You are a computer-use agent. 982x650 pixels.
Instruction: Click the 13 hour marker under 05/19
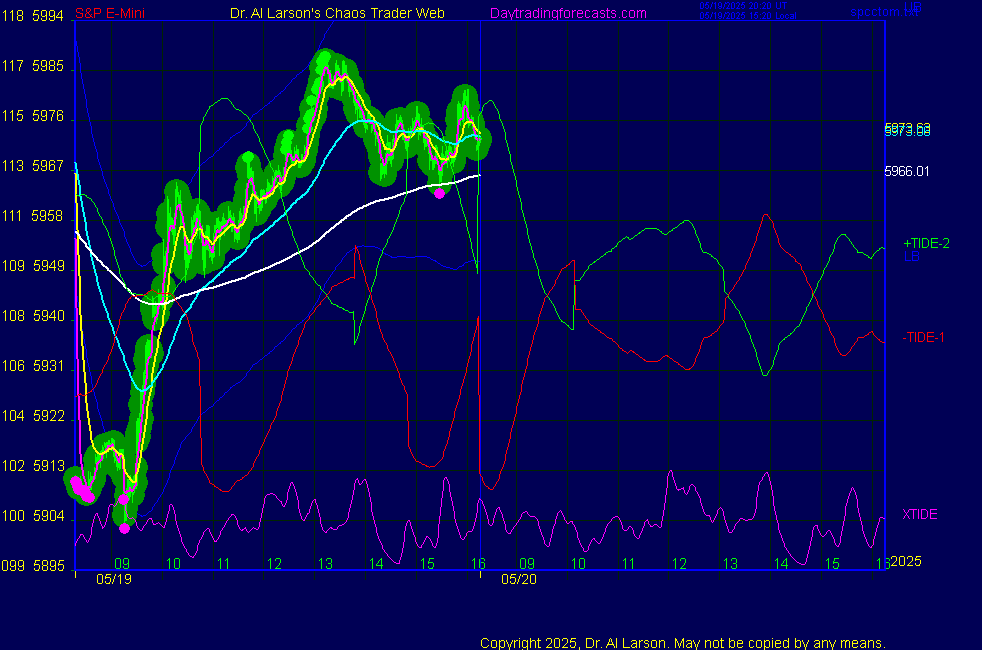pos(325,564)
